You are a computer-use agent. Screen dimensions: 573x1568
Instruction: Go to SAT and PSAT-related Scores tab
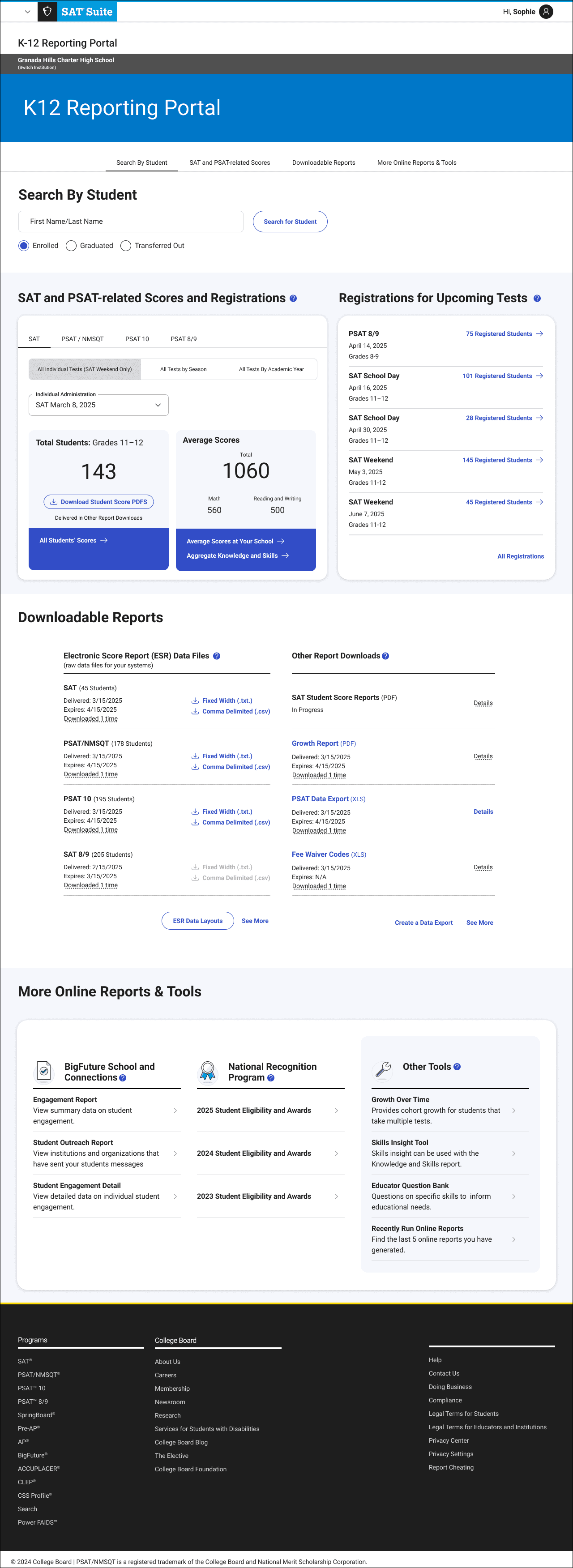230,162
